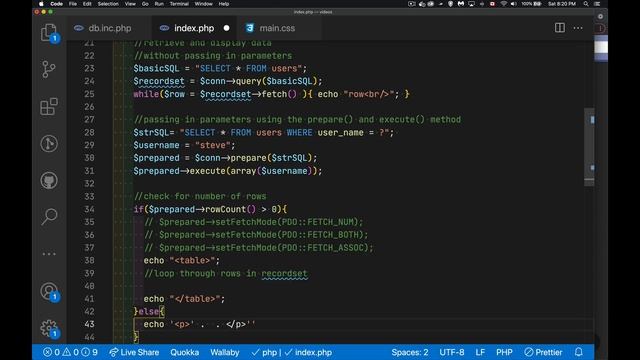Click "steve" string on line 29

(x=213, y=145)
